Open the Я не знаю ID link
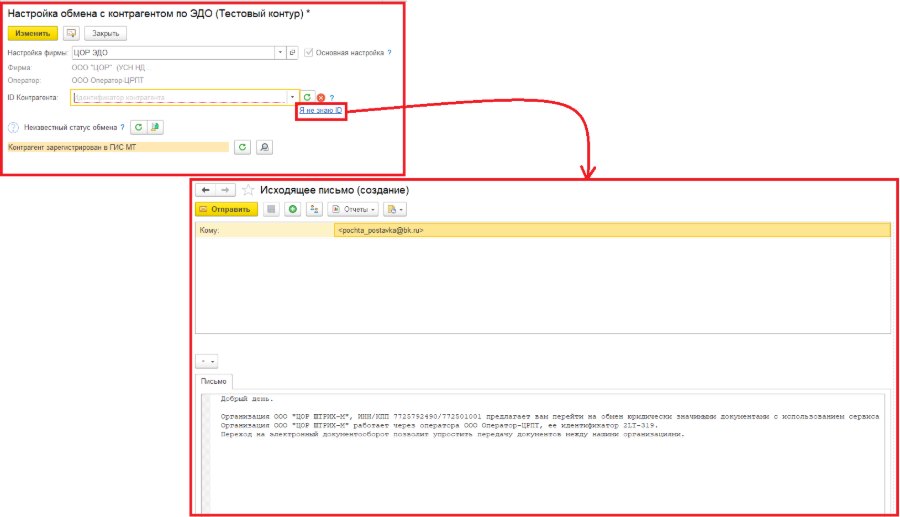The width and height of the screenshot is (900, 517). click(321, 110)
